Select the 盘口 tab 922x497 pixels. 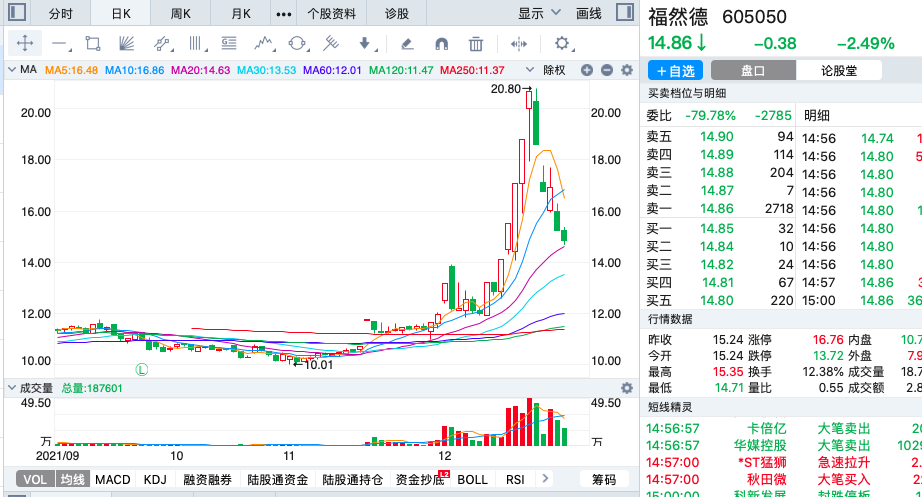tap(753, 71)
